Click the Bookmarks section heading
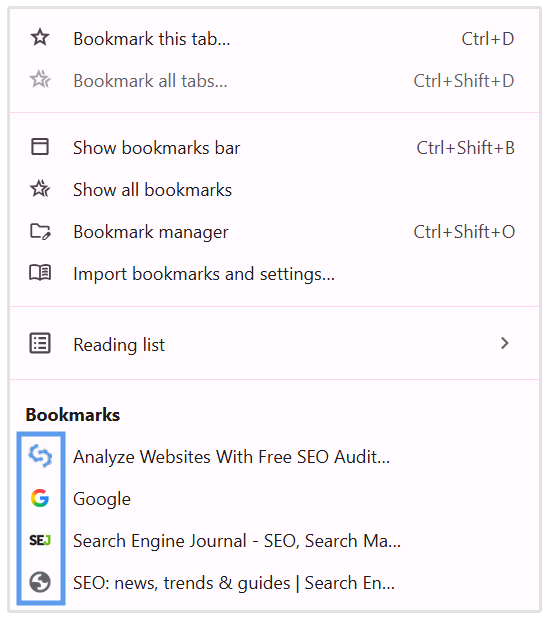This screenshot has width=550, height=620. [x=73, y=415]
